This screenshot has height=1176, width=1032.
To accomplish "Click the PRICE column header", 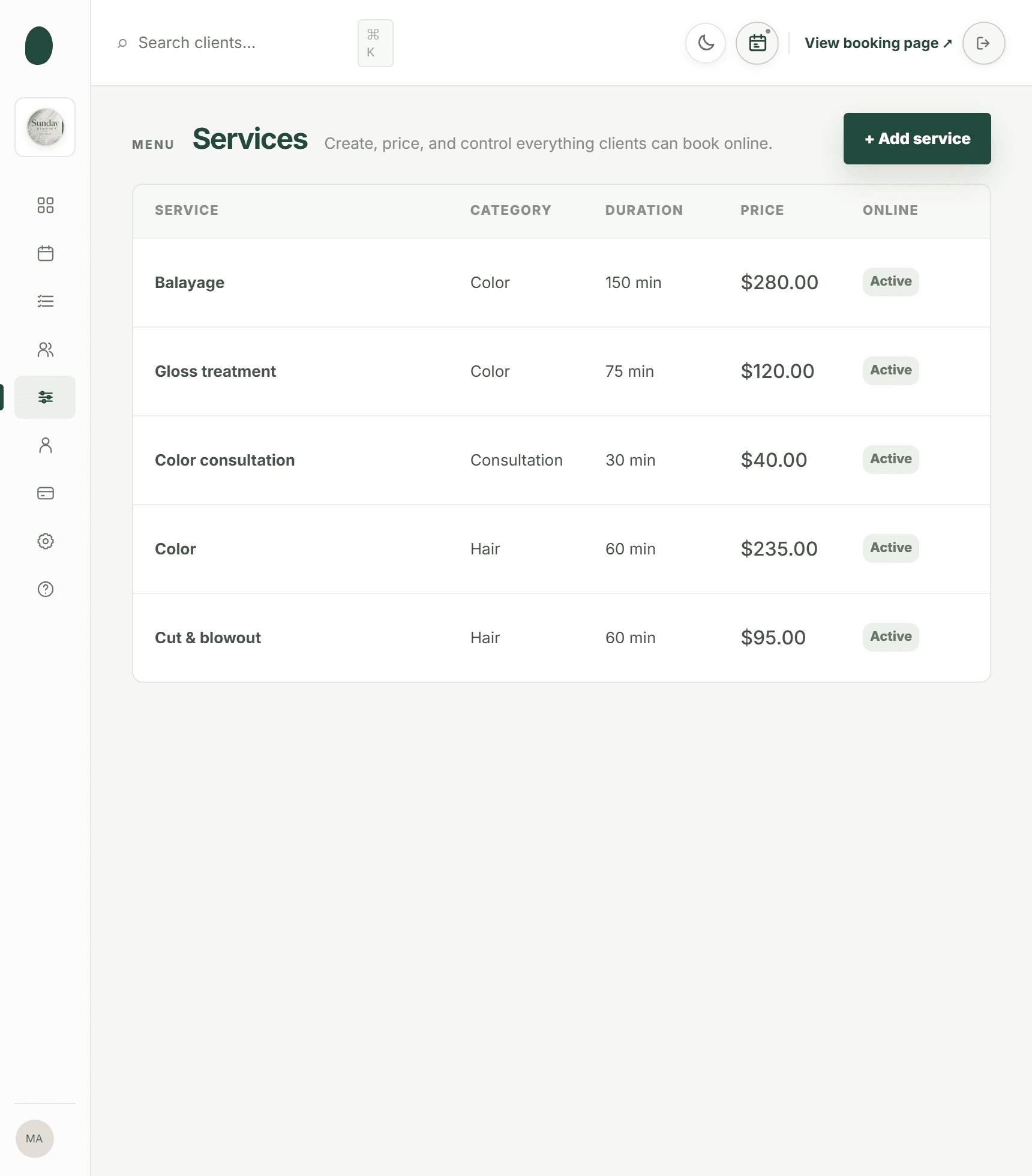I will [762, 210].
